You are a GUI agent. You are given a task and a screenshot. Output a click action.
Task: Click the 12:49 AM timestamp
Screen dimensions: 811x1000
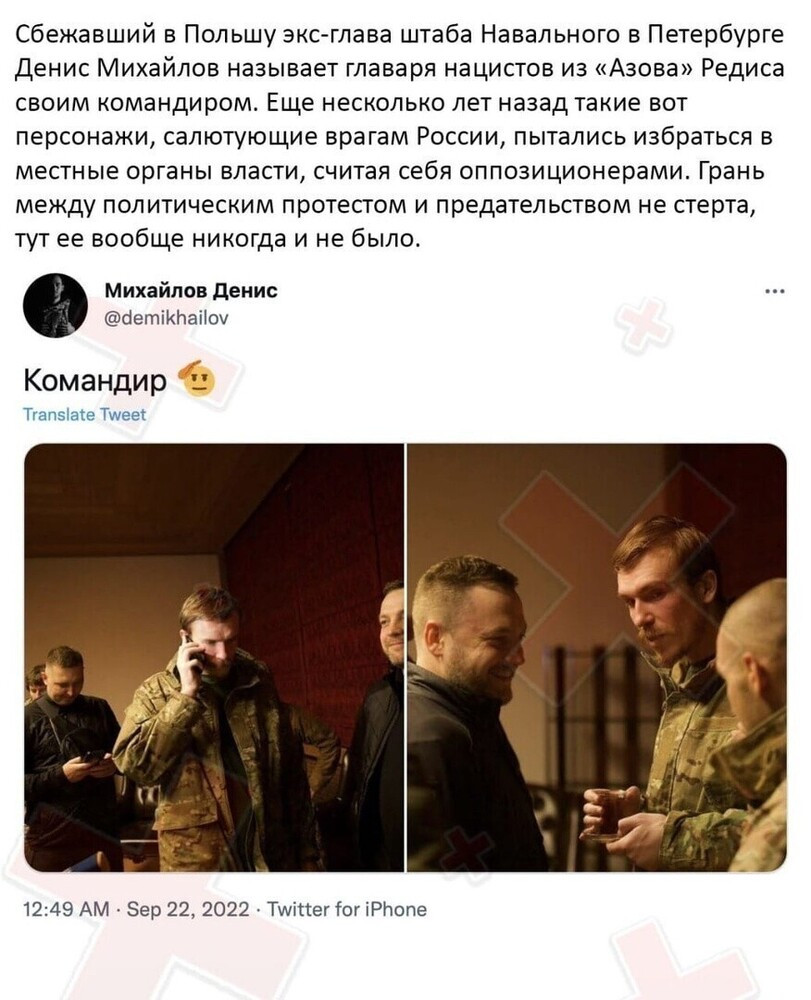[66, 909]
